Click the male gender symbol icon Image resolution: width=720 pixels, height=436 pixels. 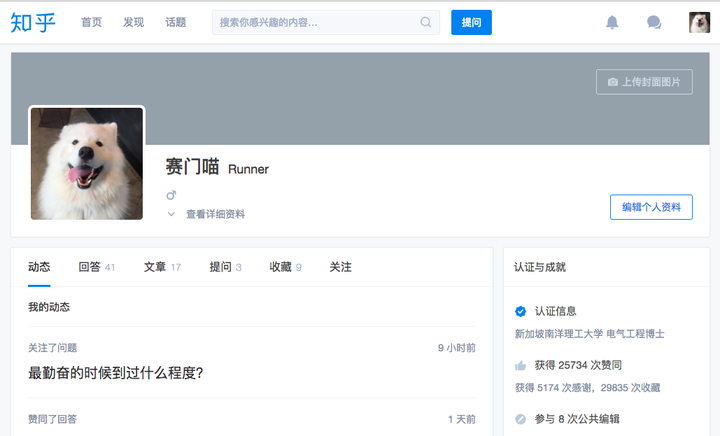(x=171, y=195)
